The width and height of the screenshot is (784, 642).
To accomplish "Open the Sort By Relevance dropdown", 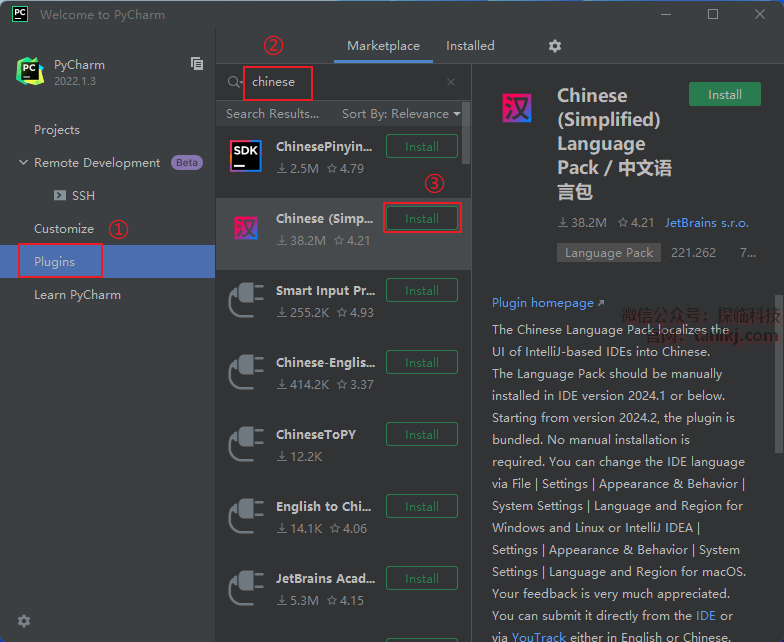I will tap(401, 114).
